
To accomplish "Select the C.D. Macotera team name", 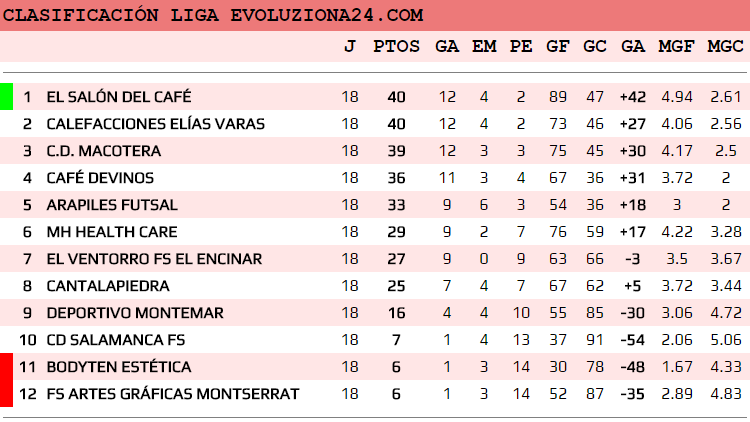I will click(103, 151).
